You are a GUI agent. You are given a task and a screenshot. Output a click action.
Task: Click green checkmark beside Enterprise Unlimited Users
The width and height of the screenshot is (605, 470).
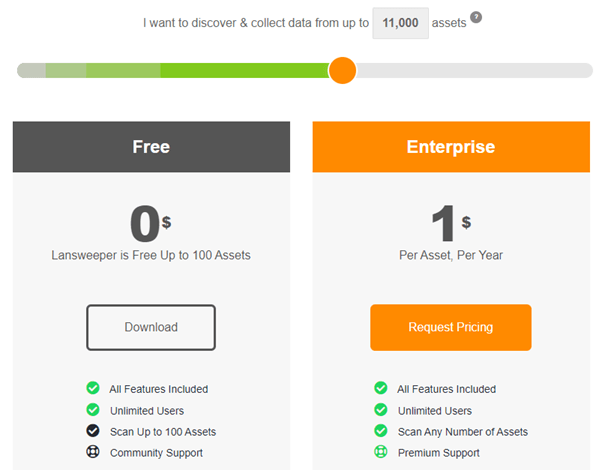point(381,409)
